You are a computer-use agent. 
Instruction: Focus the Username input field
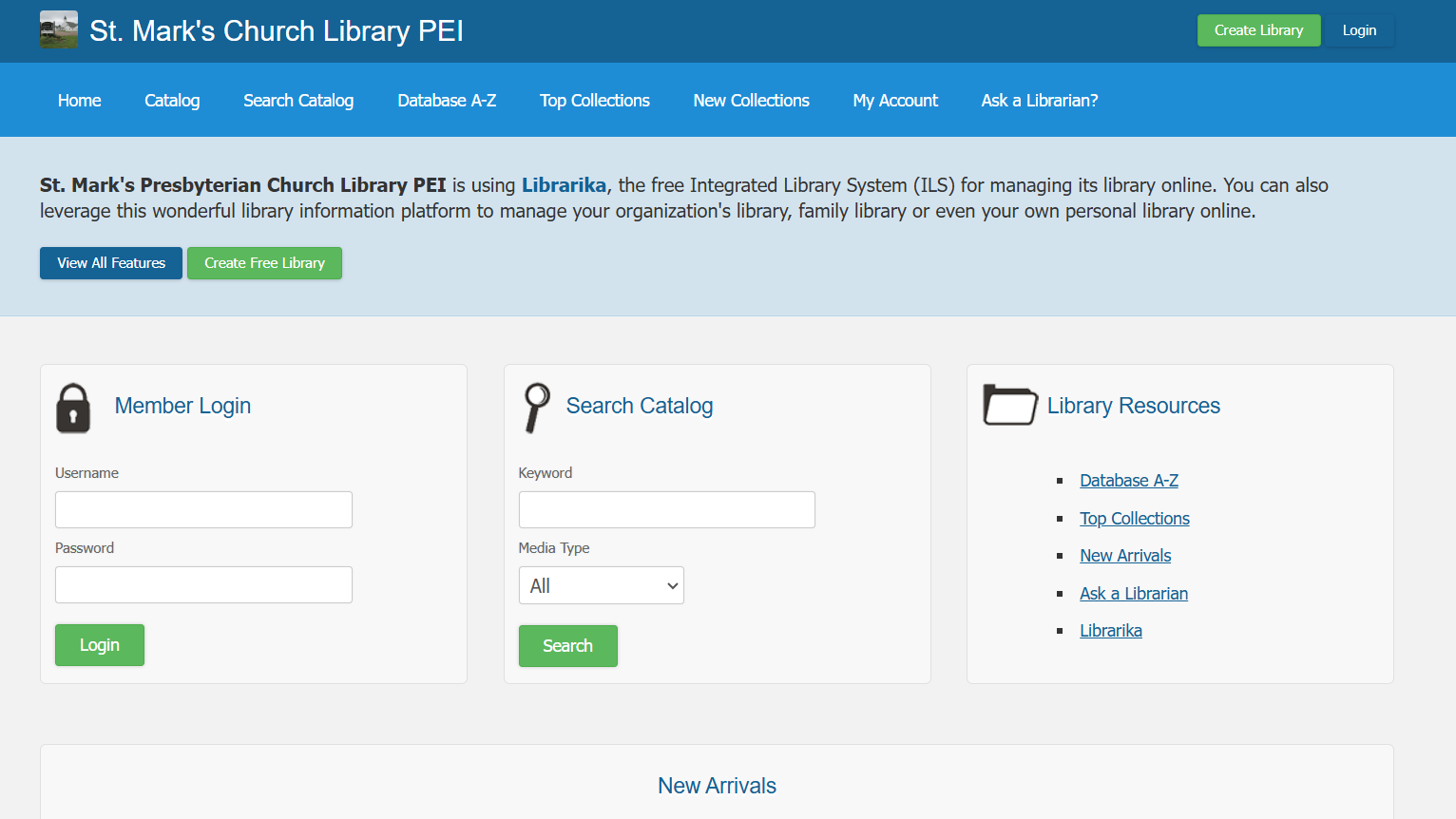pyautogui.click(x=203, y=510)
